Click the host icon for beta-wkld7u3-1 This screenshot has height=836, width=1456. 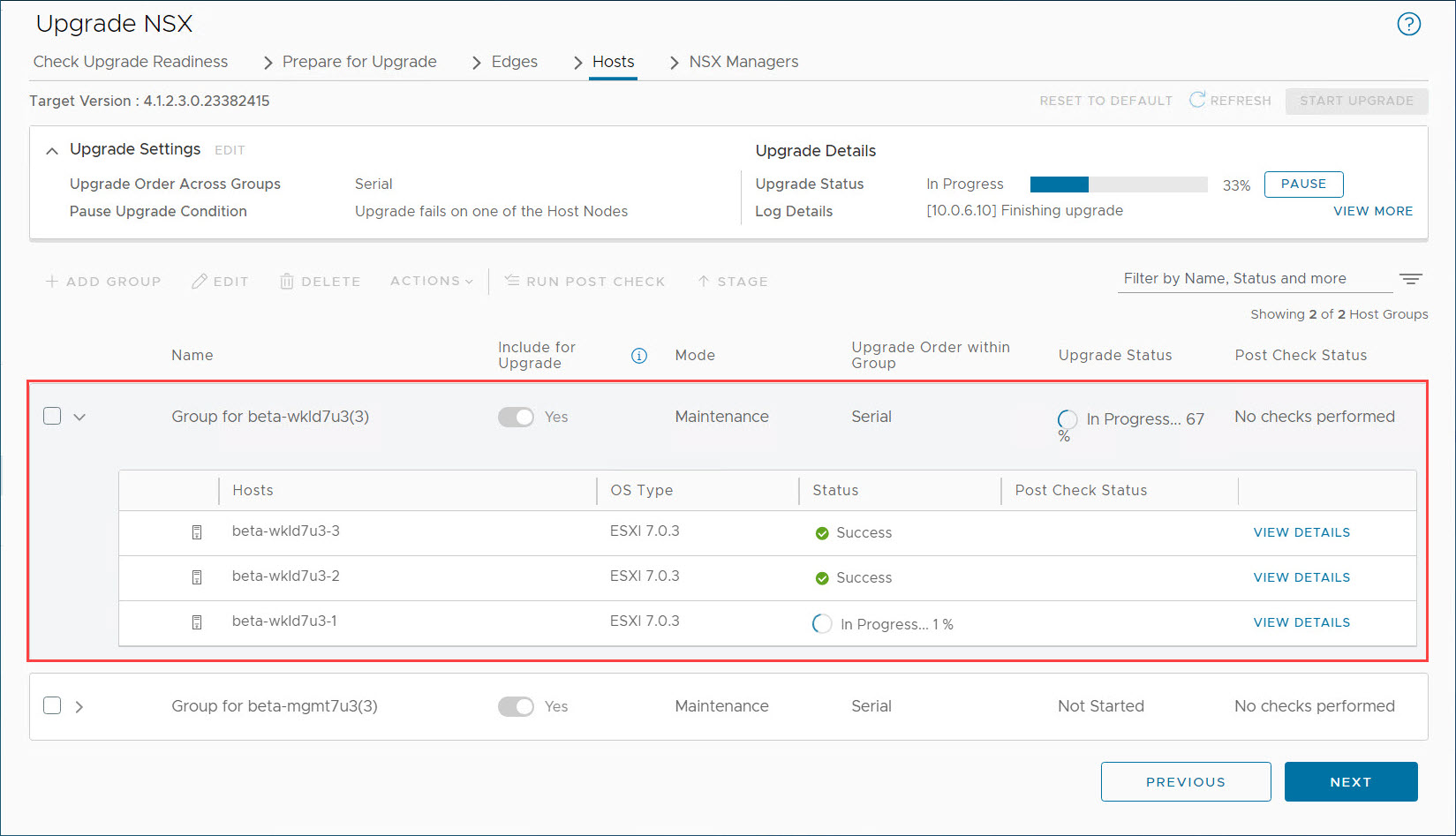tap(197, 622)
